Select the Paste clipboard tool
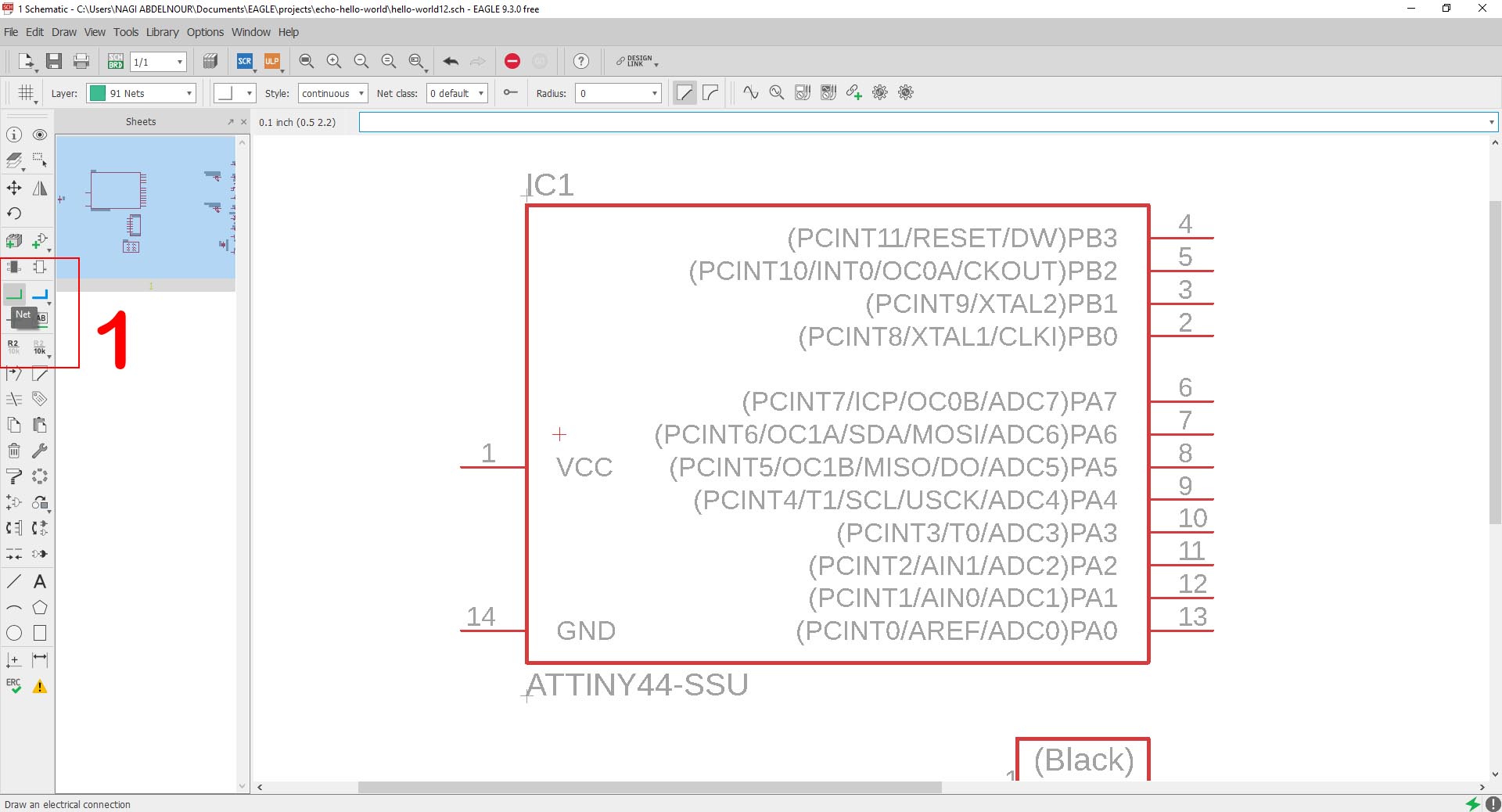Viewport: 1502px width, 812px height. [40, 425]
